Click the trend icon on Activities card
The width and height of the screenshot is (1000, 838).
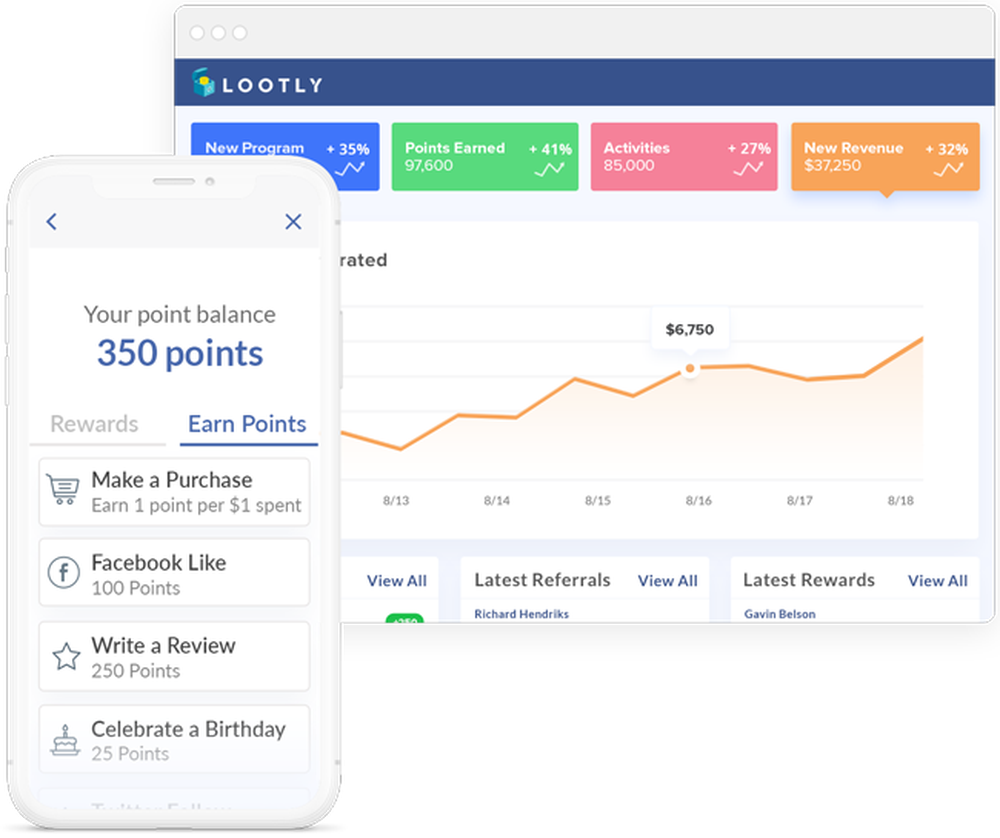tap(747, 169)
